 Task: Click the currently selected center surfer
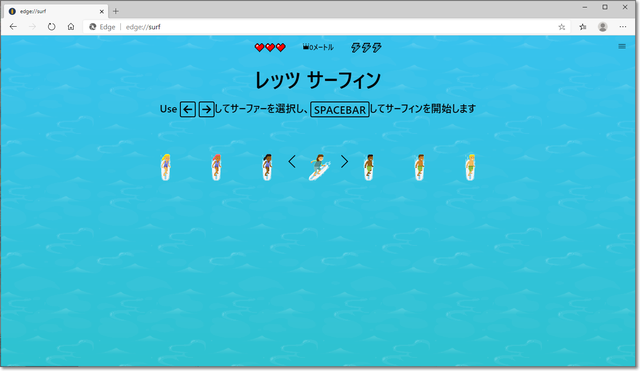click(319, 167)
